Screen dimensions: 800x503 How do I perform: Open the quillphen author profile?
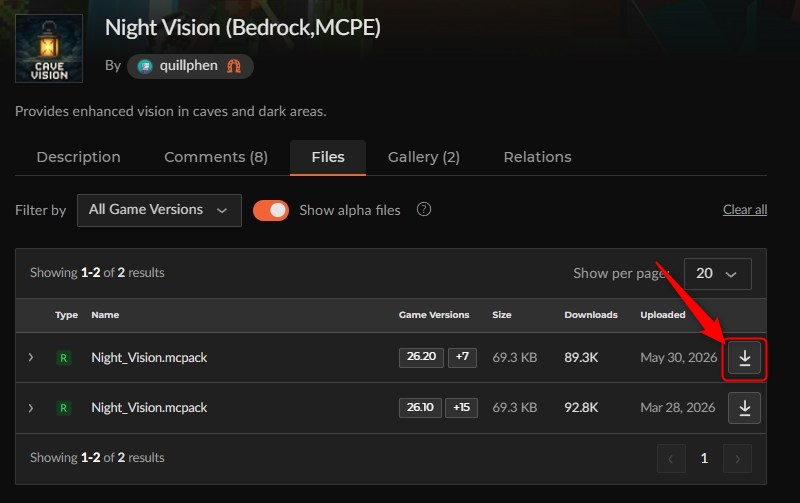click(x=190, y=66)
